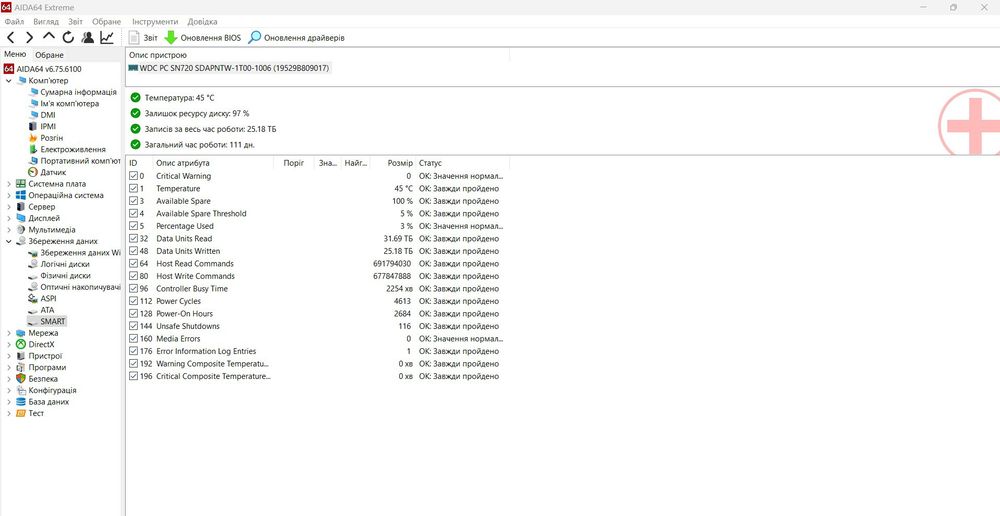The width and height of the screenshot is (1000, 516).
Task: Toggle the Host Write Commands checkbox
Action: (x=133, y=276)
